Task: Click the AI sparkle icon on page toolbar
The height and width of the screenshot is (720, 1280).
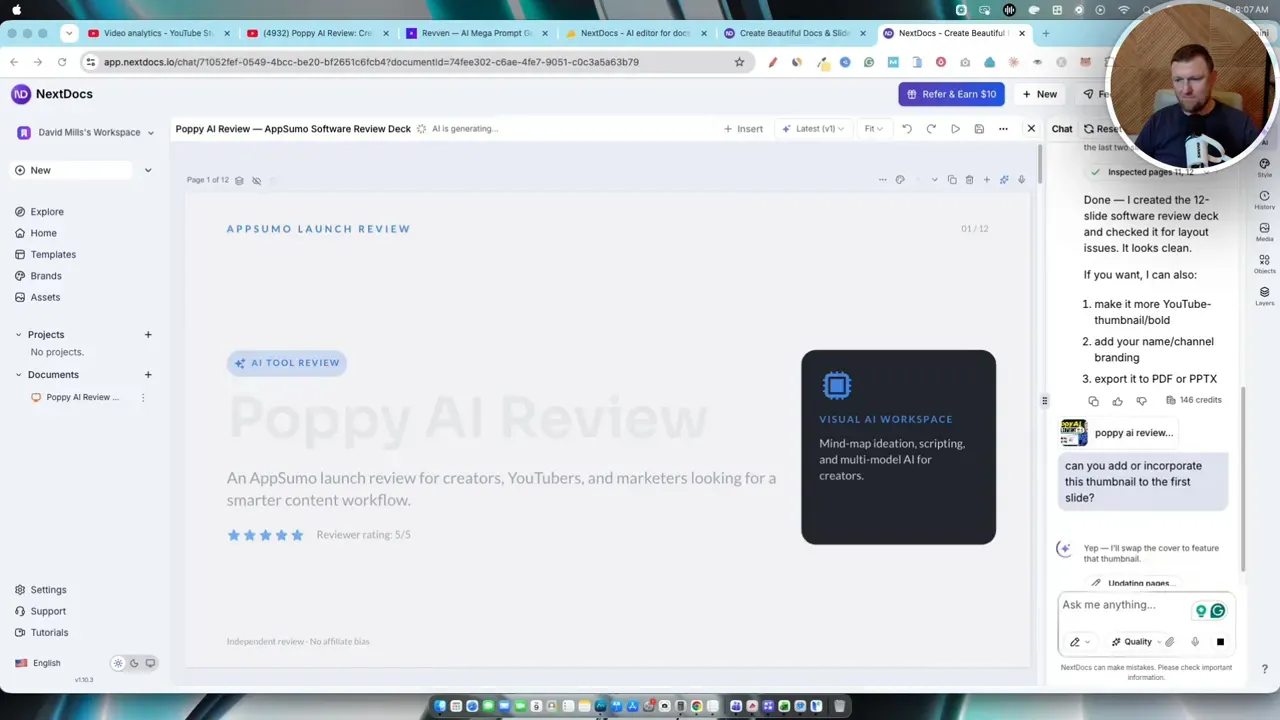Action: click(x=1004, y=180)
